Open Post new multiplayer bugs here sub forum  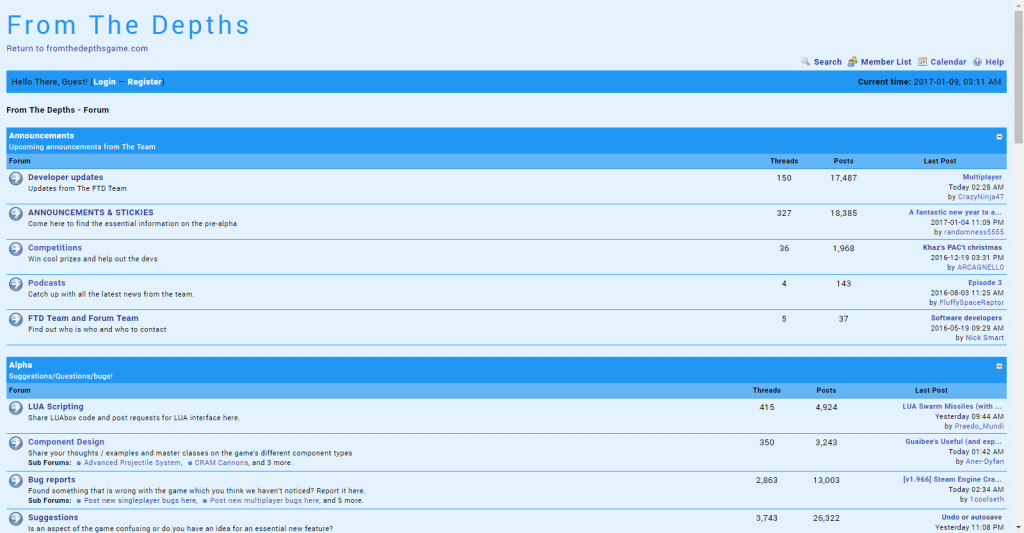pos(264,500)
